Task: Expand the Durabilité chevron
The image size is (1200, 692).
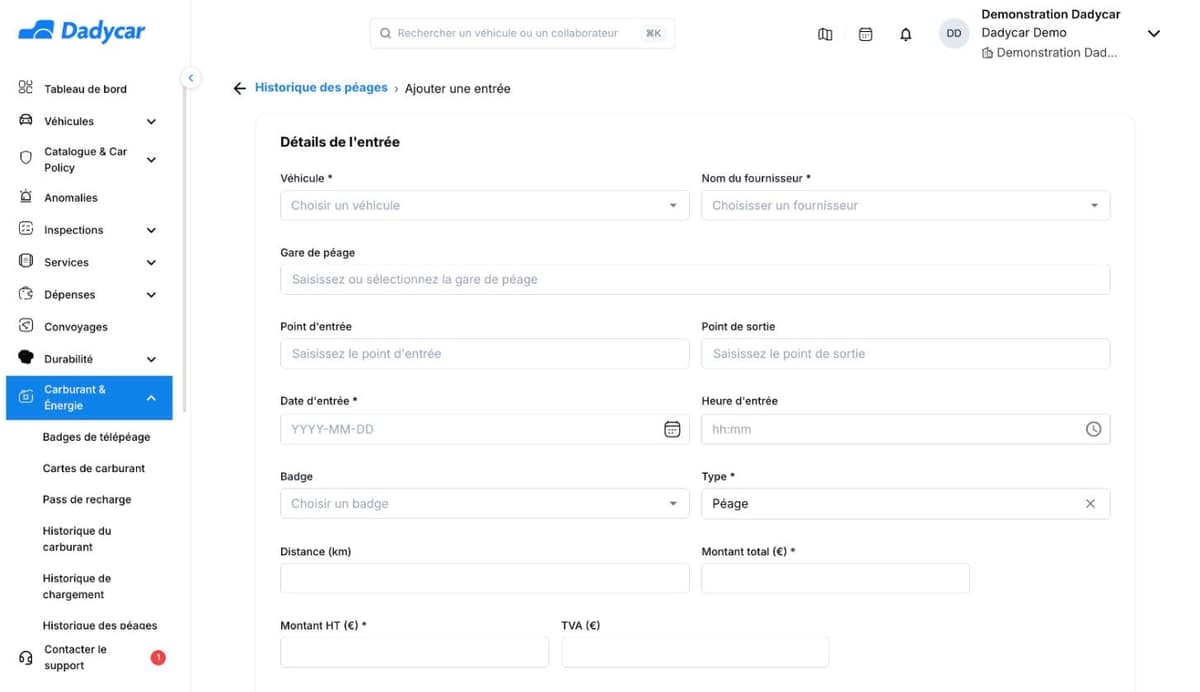Action: [151, 359]
